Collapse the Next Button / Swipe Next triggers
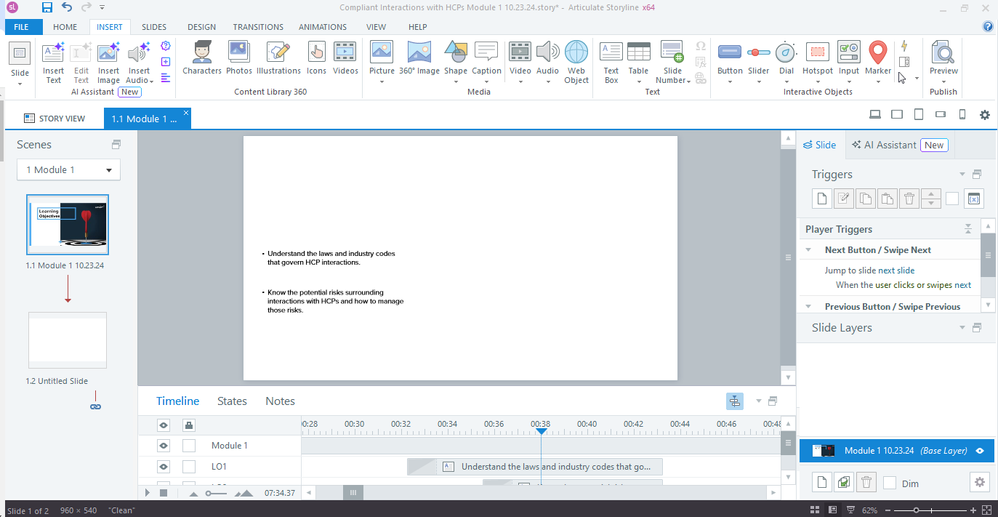Viewport: 998px width, 517px height. 808,250
